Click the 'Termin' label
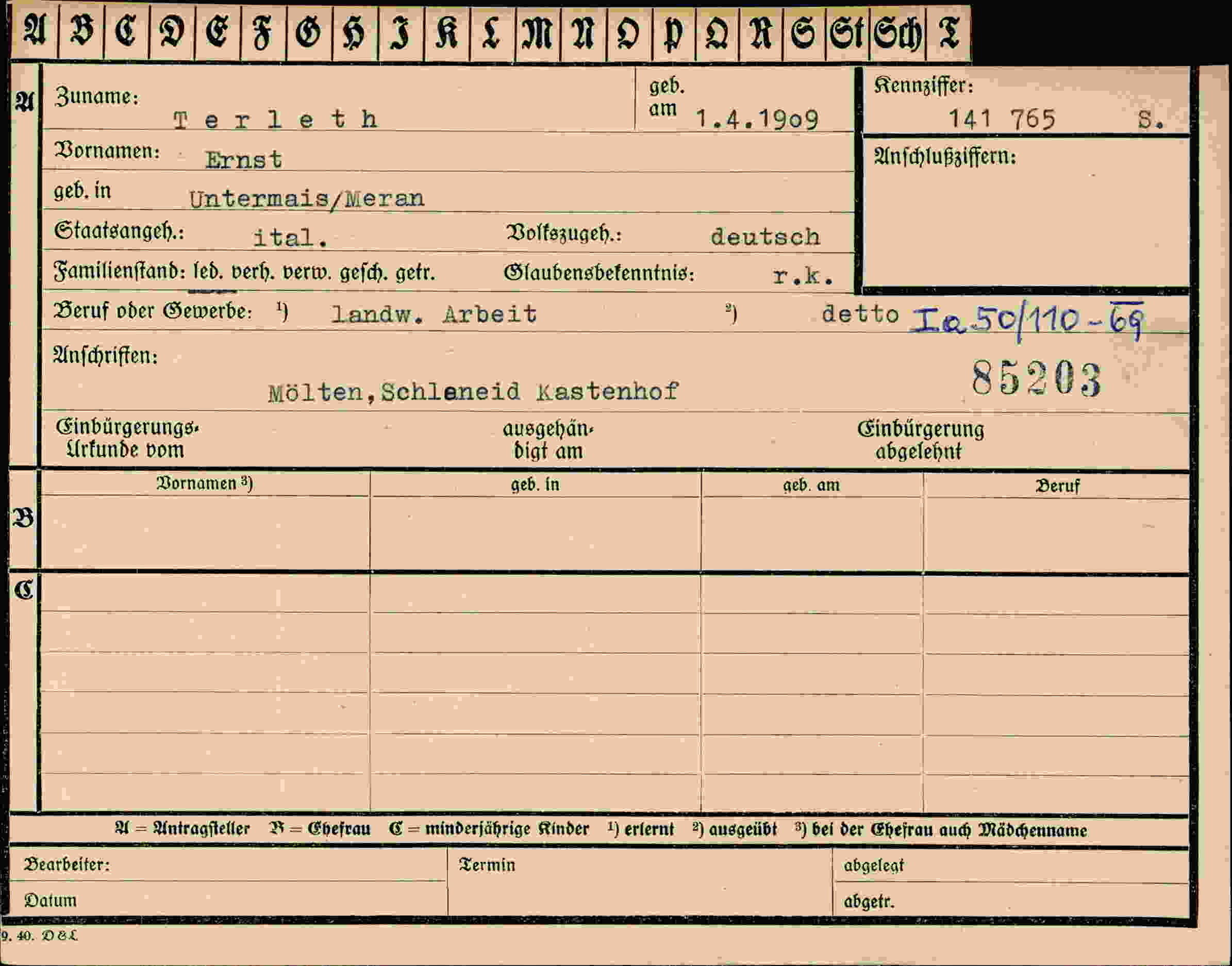 487,865
